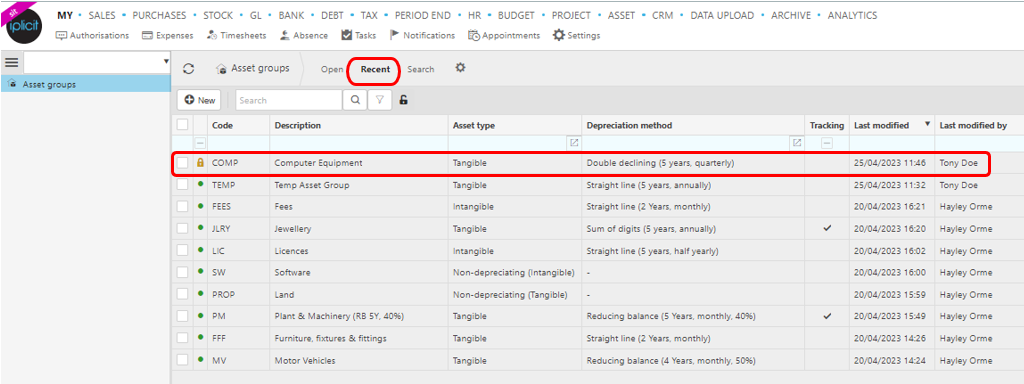The width and height of the screenshot is (1024, 384).
Task: Open the BANK menu
Action: pyautogui.click(x=291, y=15)
